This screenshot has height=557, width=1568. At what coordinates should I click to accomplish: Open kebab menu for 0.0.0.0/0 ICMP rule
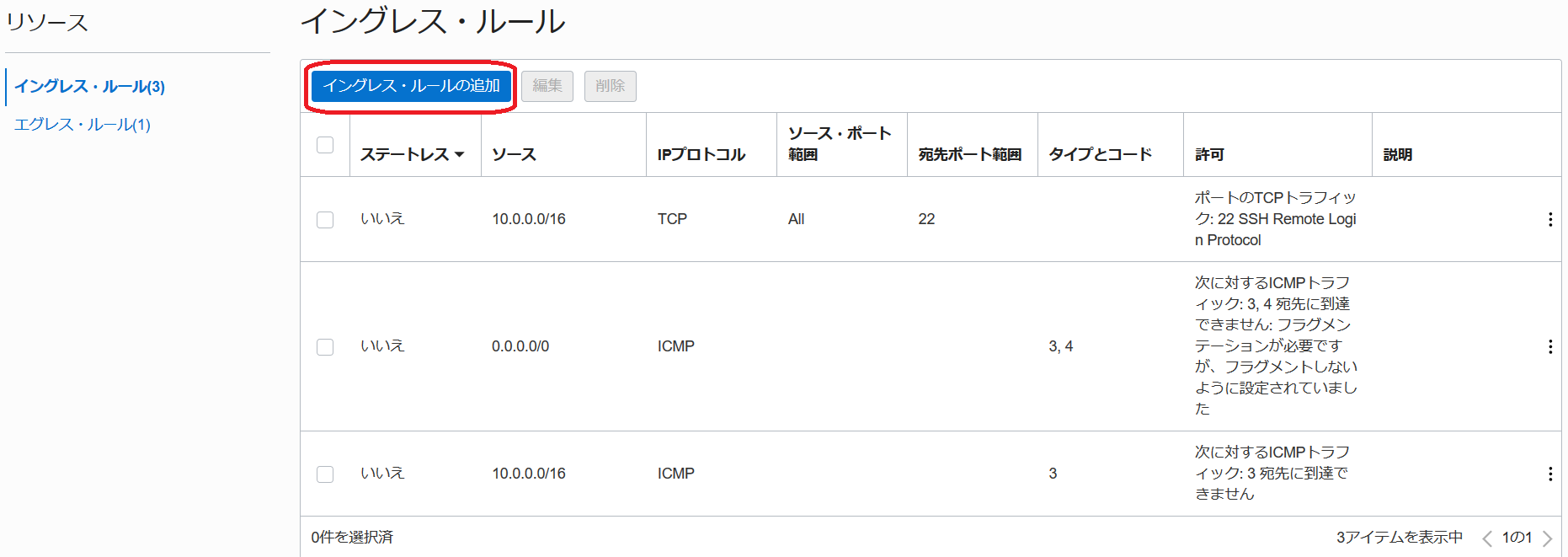click(x=1549, y=346)
